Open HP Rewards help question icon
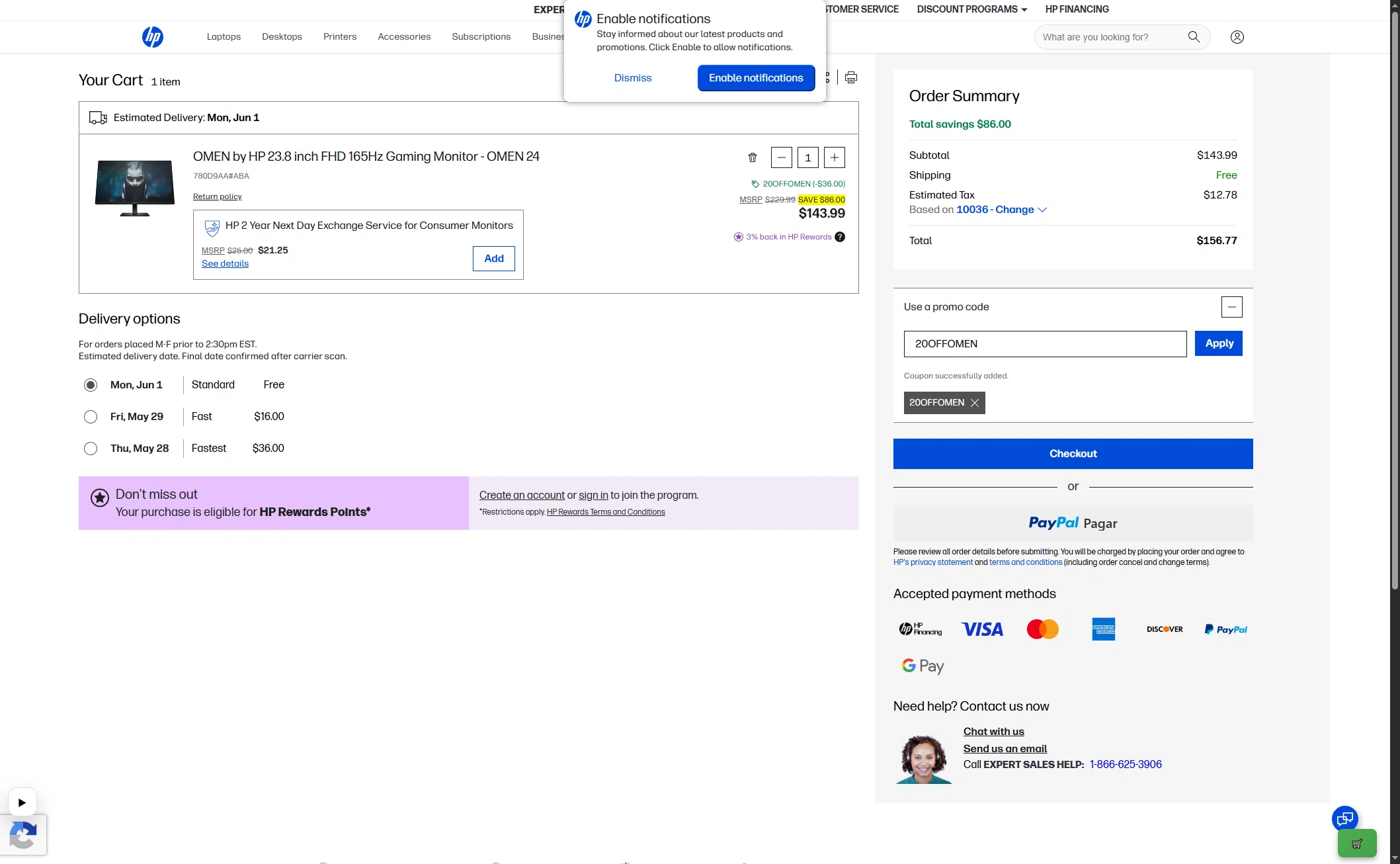The width and height of the screenshot is (1400, 864). click(x=840, y=237)
